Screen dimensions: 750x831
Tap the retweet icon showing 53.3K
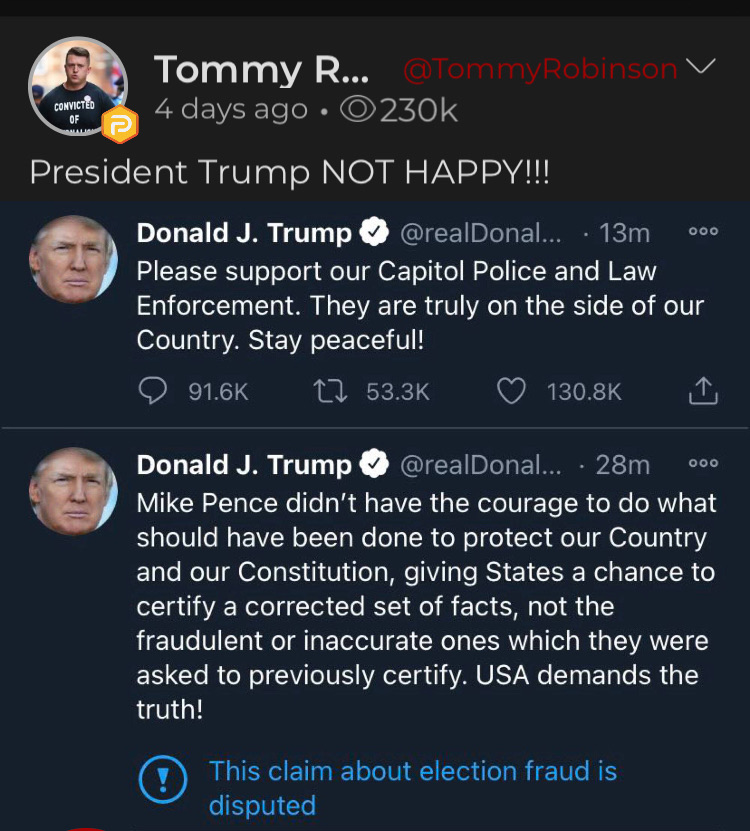click(x=330, y=391)
